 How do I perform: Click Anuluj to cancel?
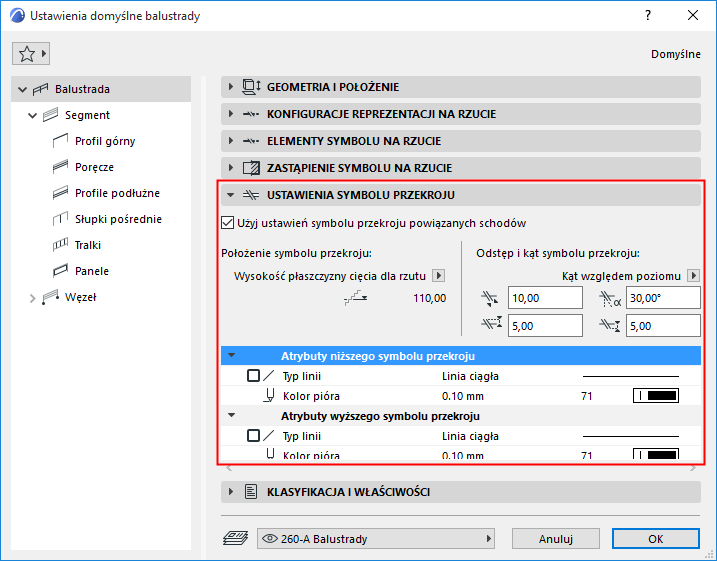coord(556,539)
